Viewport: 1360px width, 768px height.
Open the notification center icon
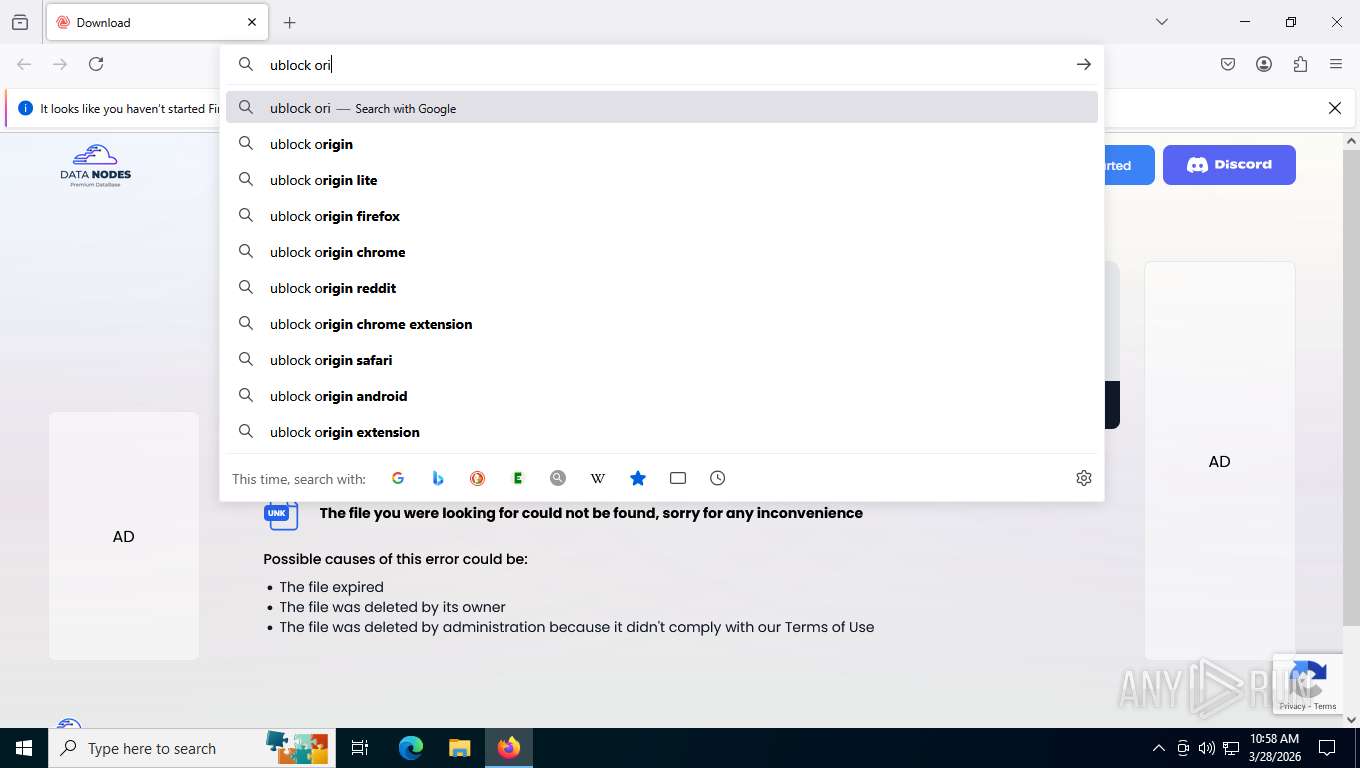[1327, 748]
